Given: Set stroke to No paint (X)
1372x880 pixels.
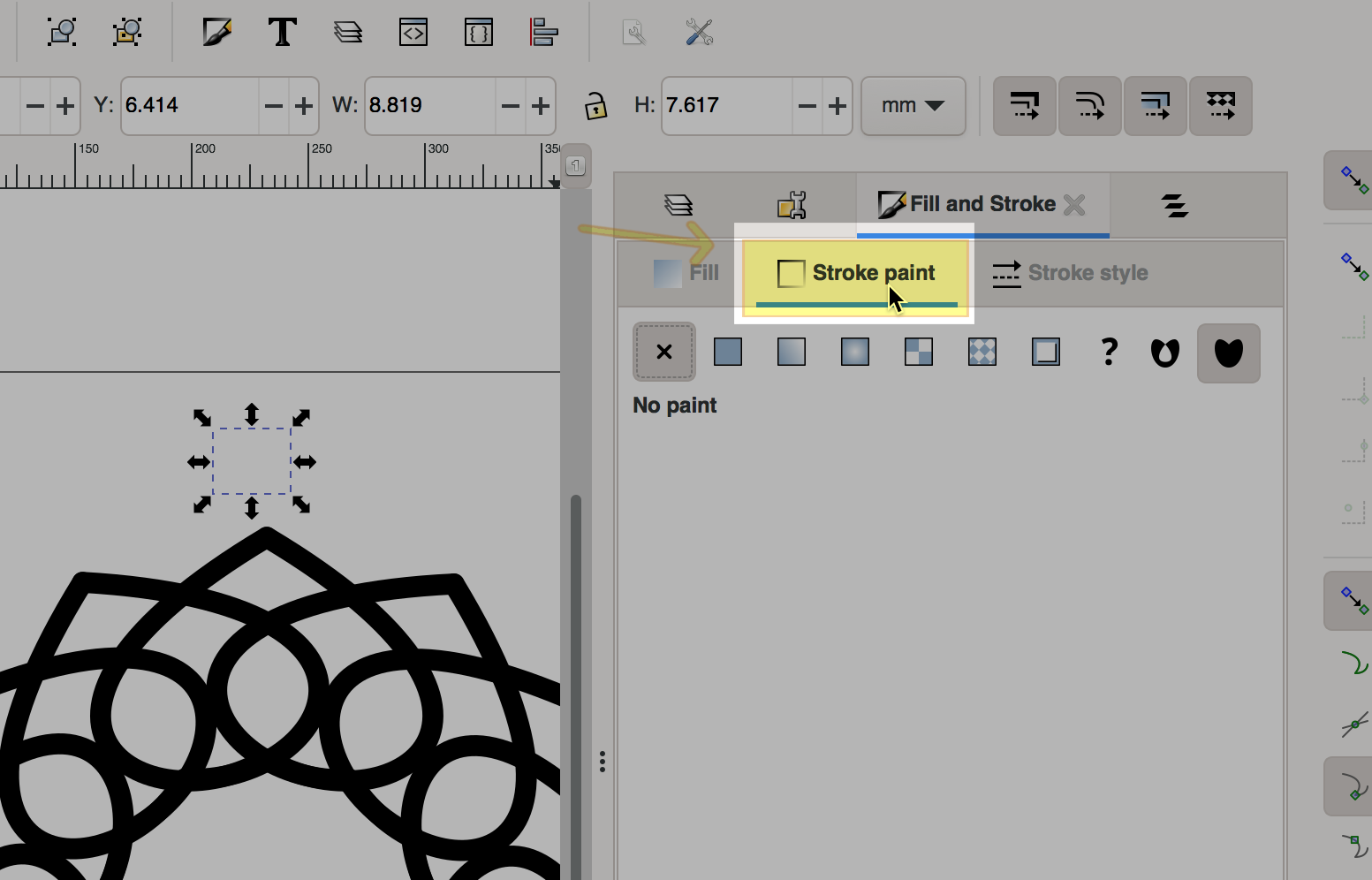Looking at the screenshot, I should 664,353.
